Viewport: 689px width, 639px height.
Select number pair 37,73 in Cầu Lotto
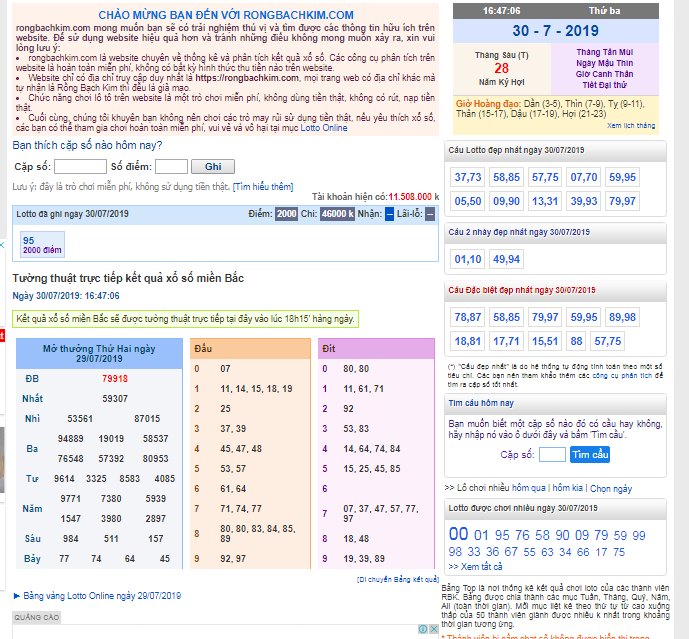pos(468,177)
